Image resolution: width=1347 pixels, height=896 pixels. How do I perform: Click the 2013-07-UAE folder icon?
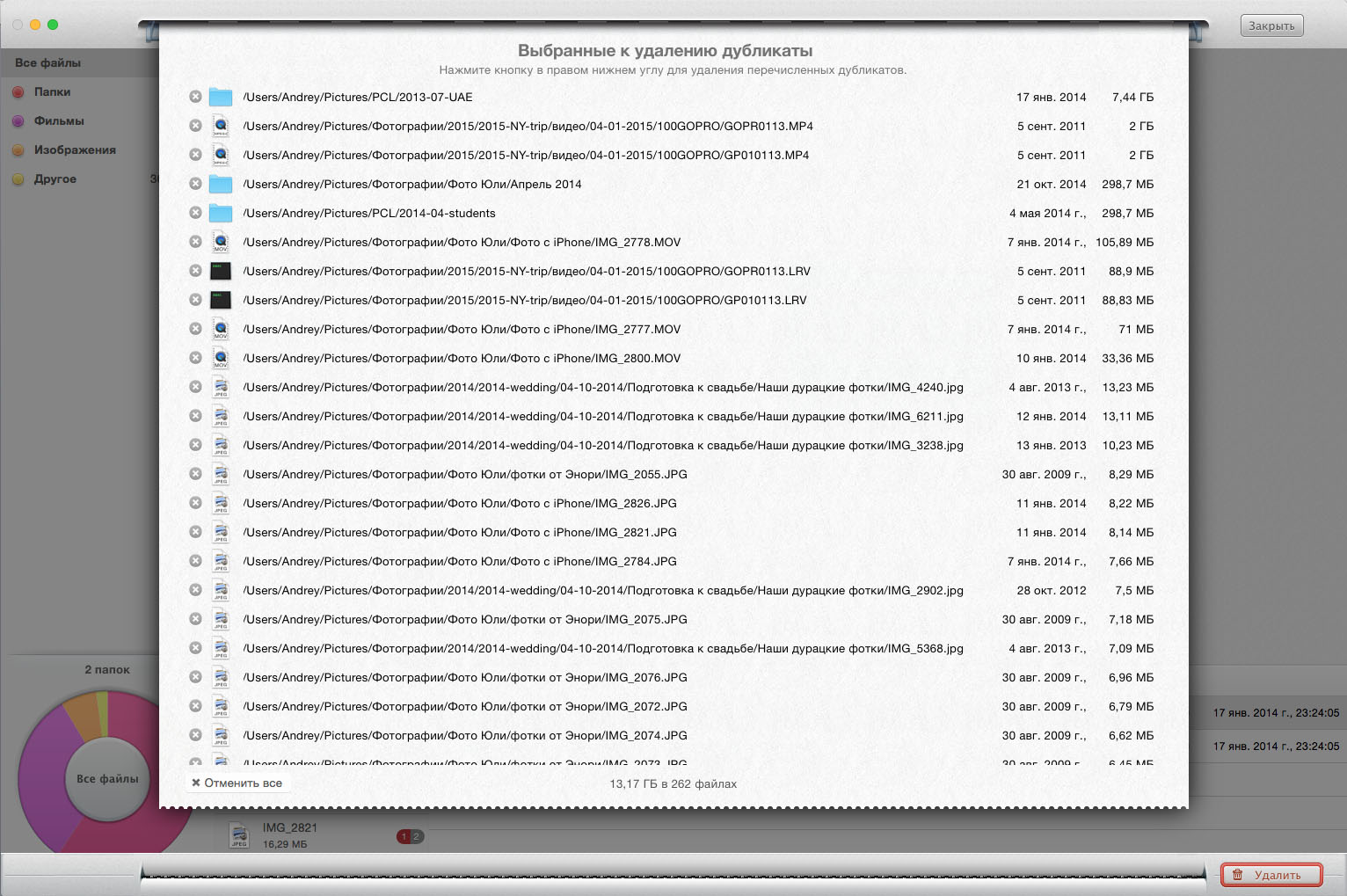[x=221, y=97]
